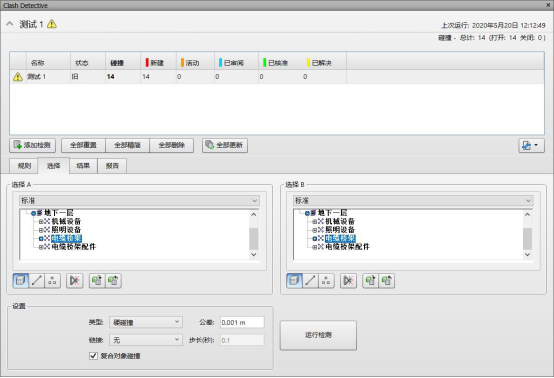Expand 电缆桥架配件 node in Selection A tree

click(41, 247)
